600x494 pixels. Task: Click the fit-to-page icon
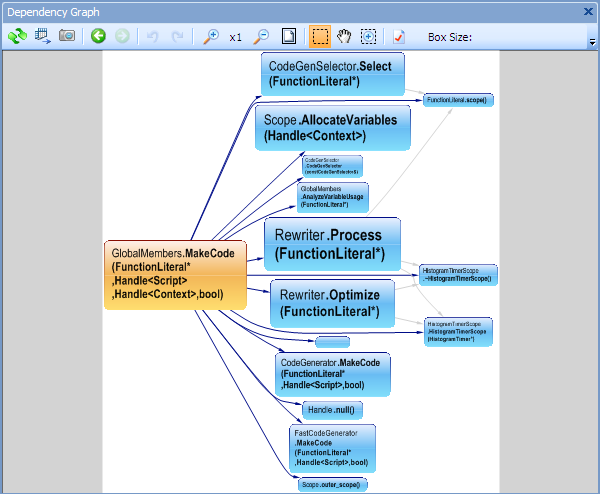coord(289,36)
